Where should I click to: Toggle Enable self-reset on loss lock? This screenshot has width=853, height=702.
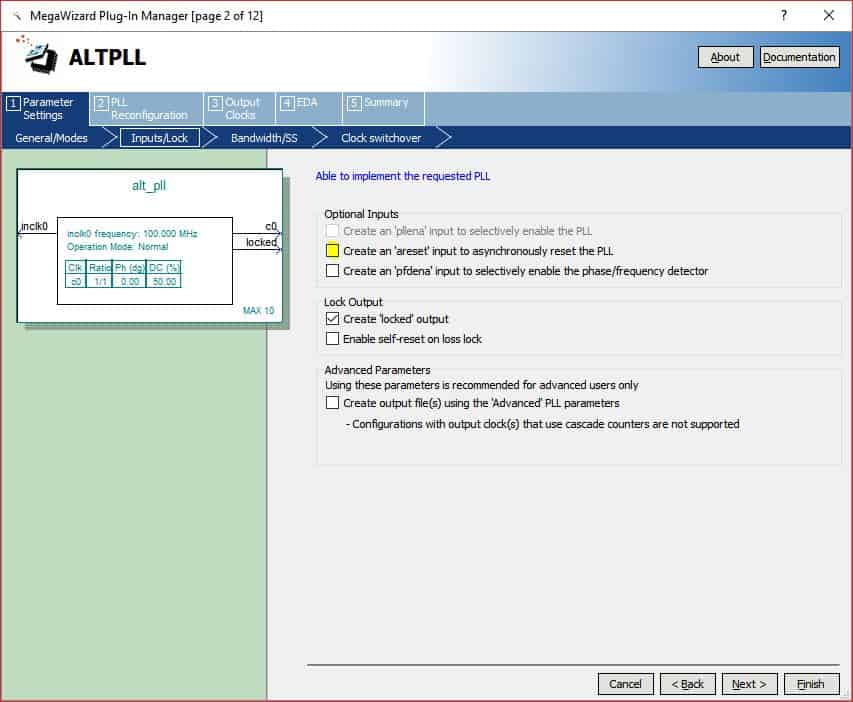pos(333,339)
